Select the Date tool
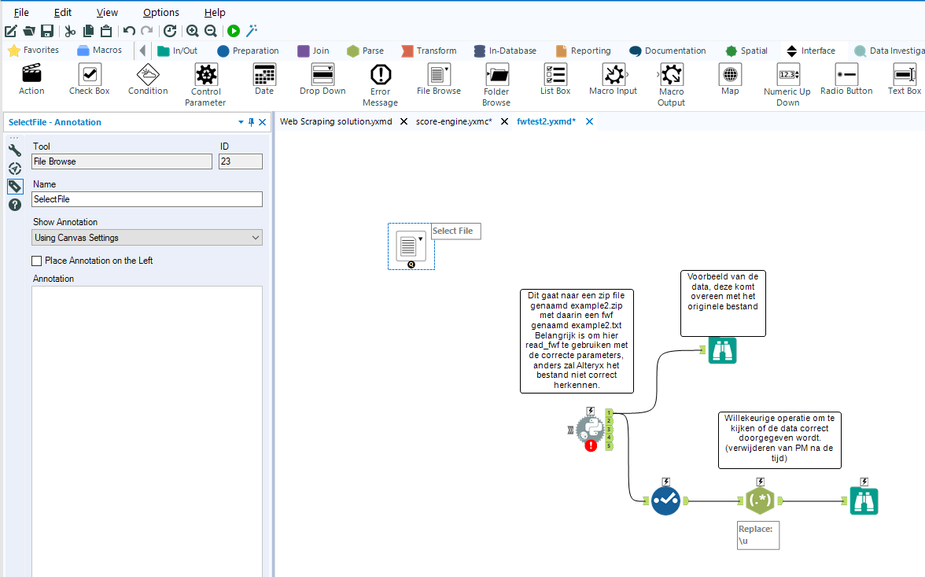Screen dimensions: 925x577 [264, 80]
